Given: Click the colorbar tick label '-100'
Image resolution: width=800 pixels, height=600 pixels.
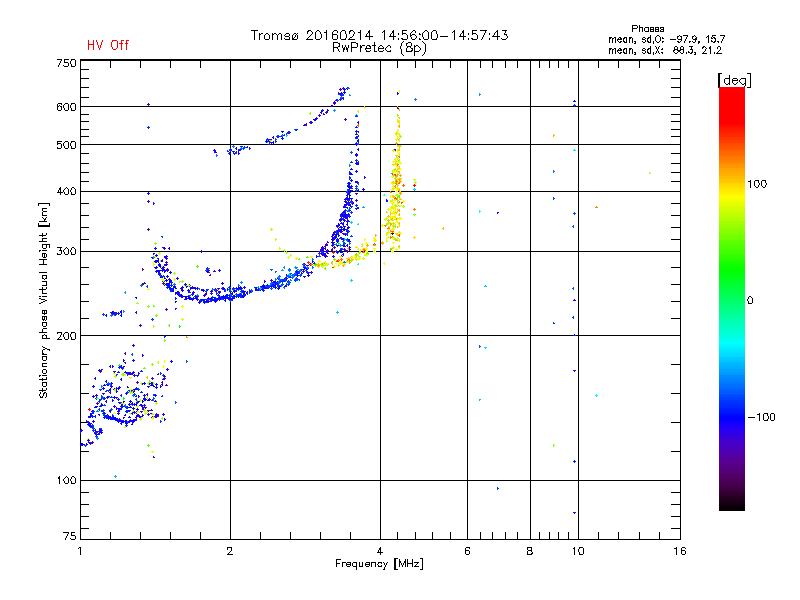Looking at the screenshot, I should tap(761, 417).
